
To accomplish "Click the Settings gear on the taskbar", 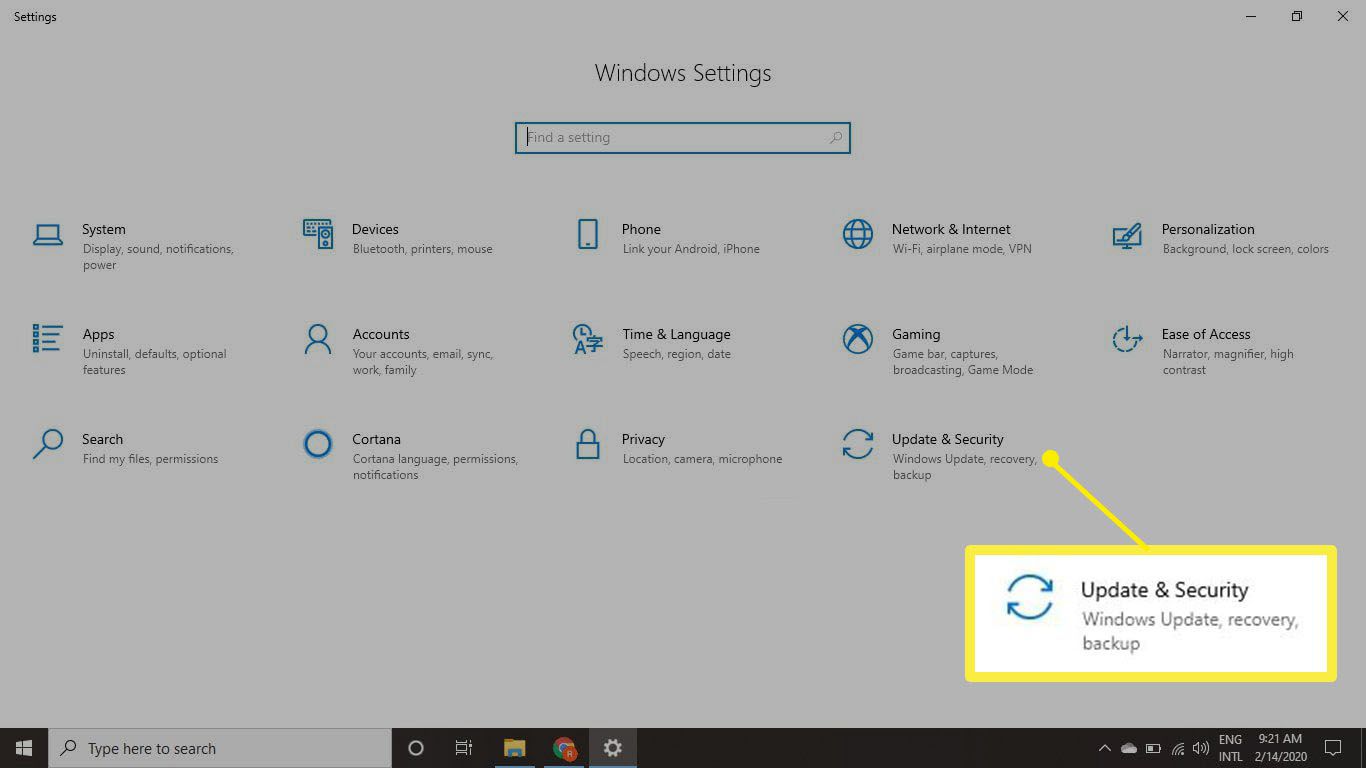I will coord(613,748).
